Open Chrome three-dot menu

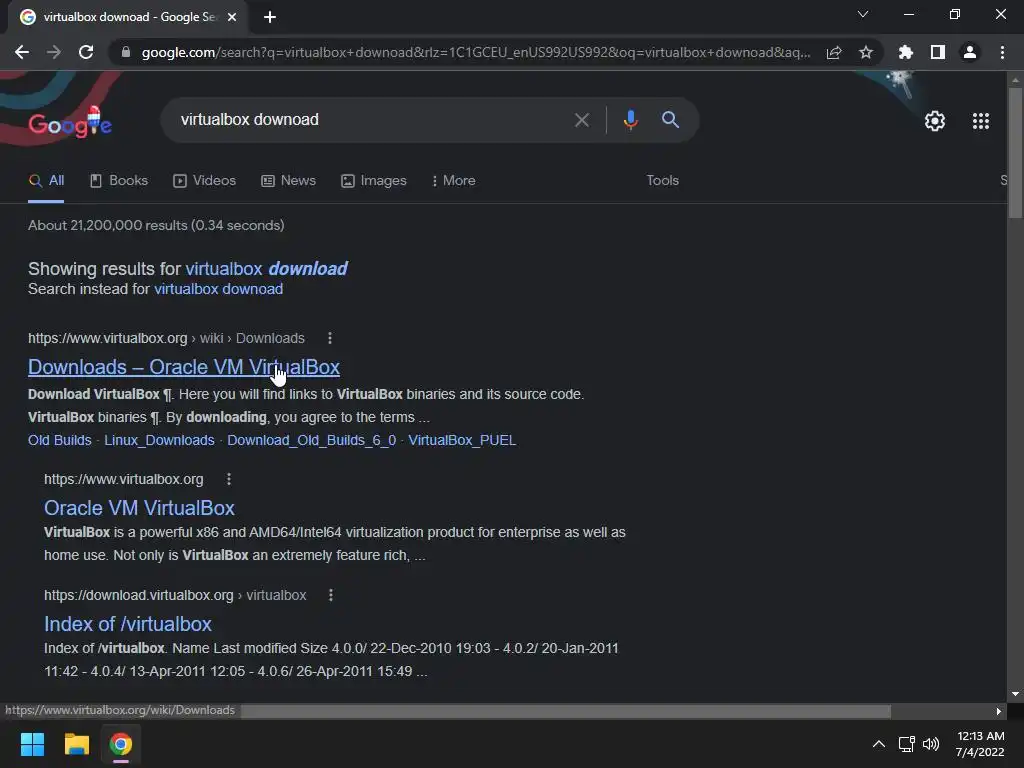tap(1002, 52)
